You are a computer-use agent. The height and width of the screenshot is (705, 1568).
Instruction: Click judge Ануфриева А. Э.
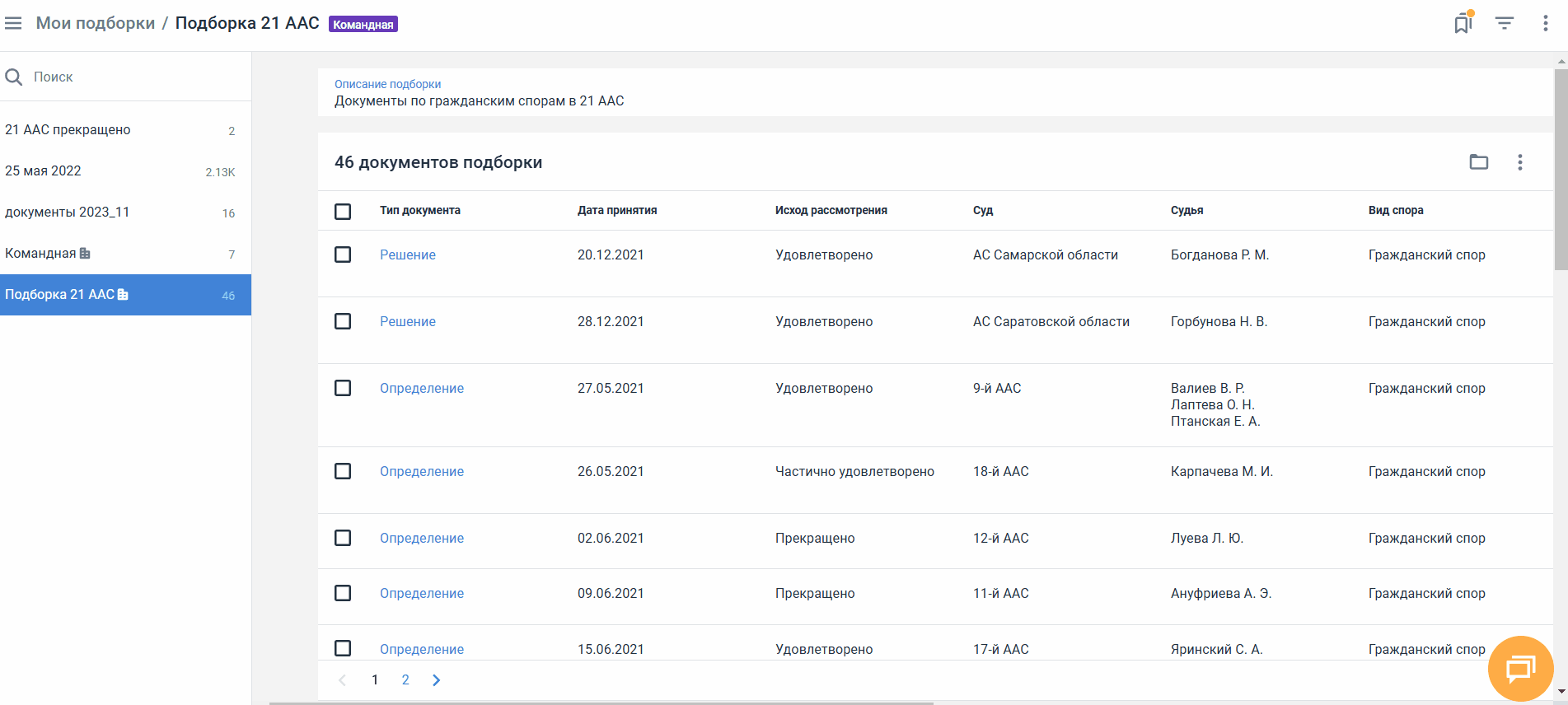click(x=1221, y=594)
